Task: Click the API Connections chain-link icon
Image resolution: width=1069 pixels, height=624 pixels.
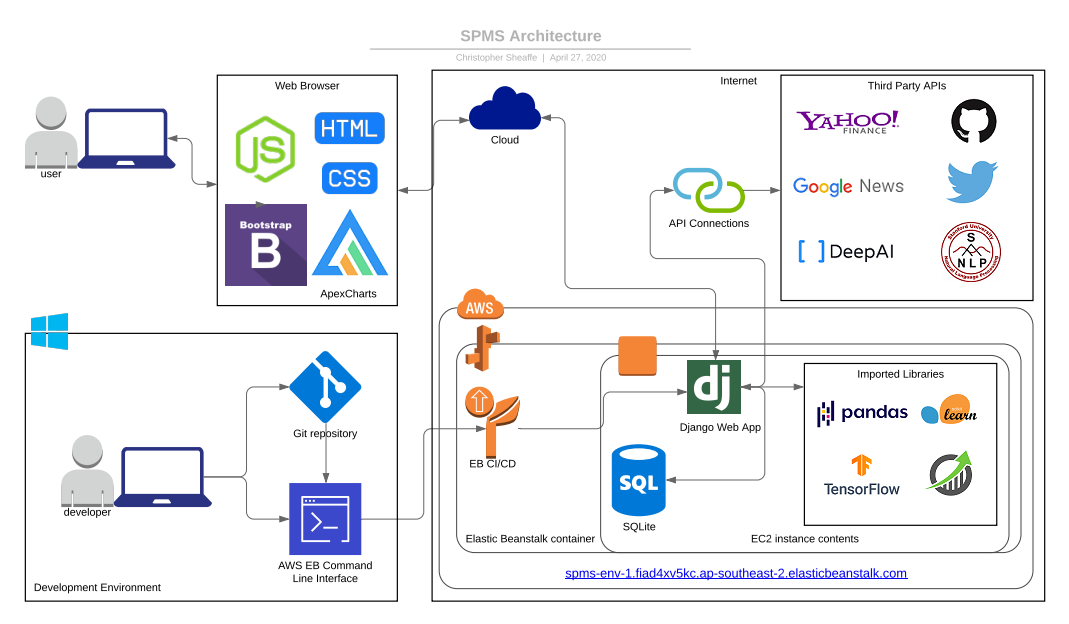Action: click(708, 190)
